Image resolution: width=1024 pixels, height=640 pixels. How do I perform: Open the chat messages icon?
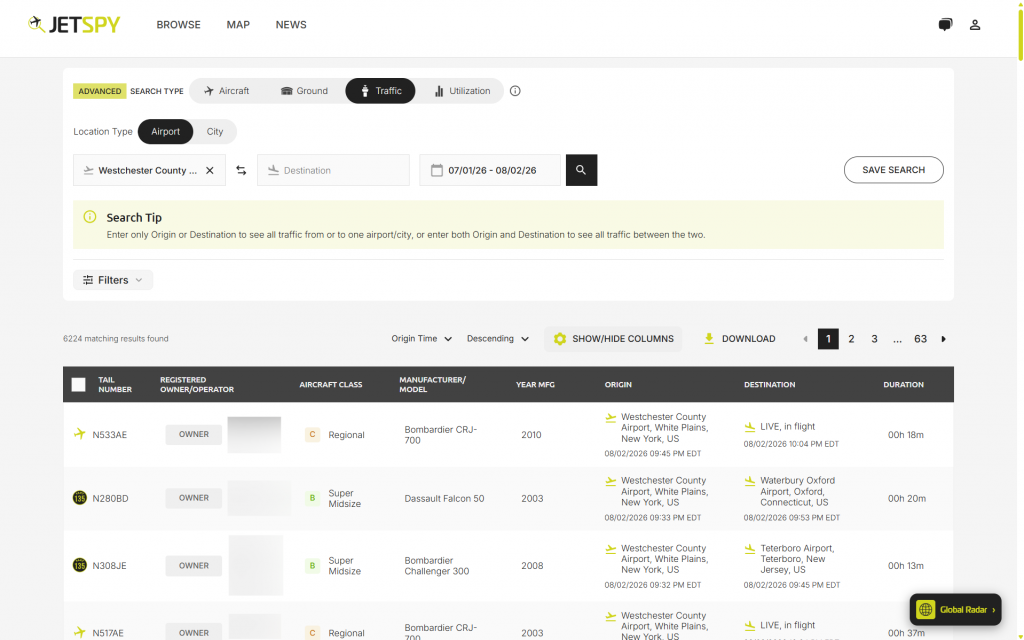(945, 25)
